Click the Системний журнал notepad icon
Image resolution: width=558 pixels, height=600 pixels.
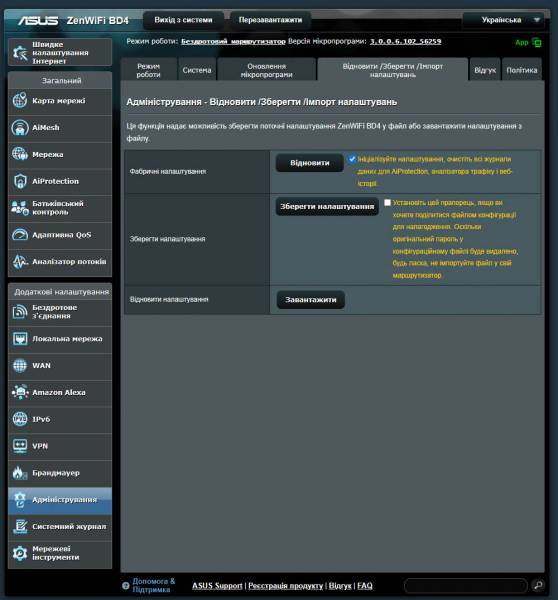coord(20,527)
